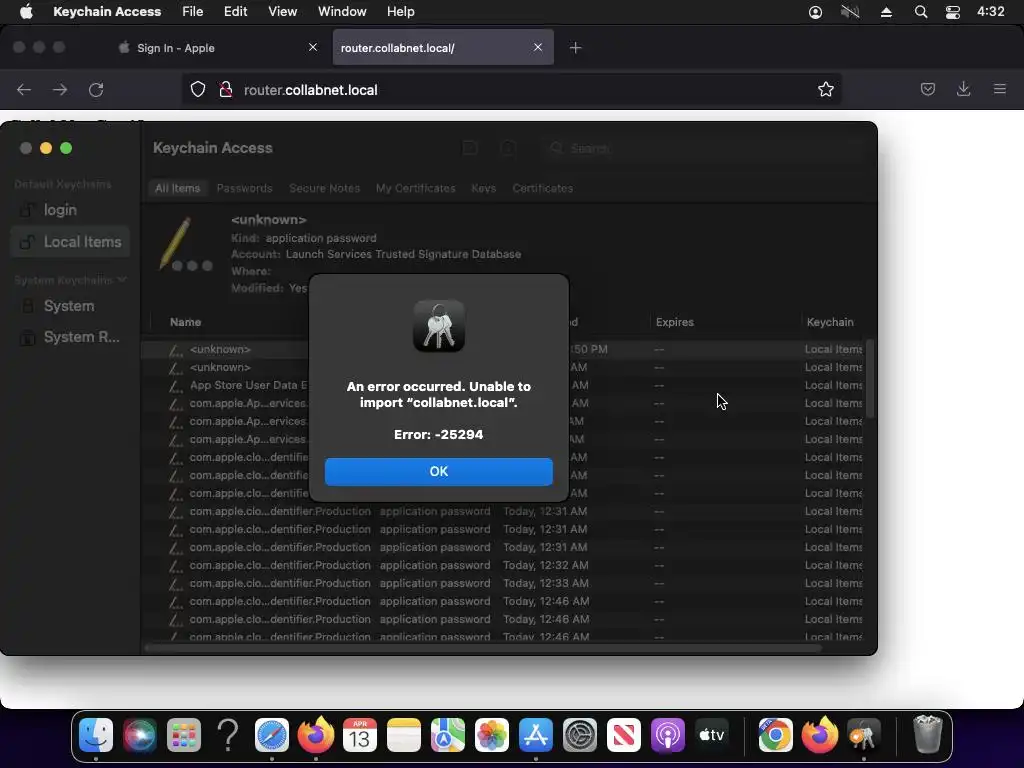Open System Preferences from the Dock
This screenshot has width=1024, height=768.
coord(580,736)
